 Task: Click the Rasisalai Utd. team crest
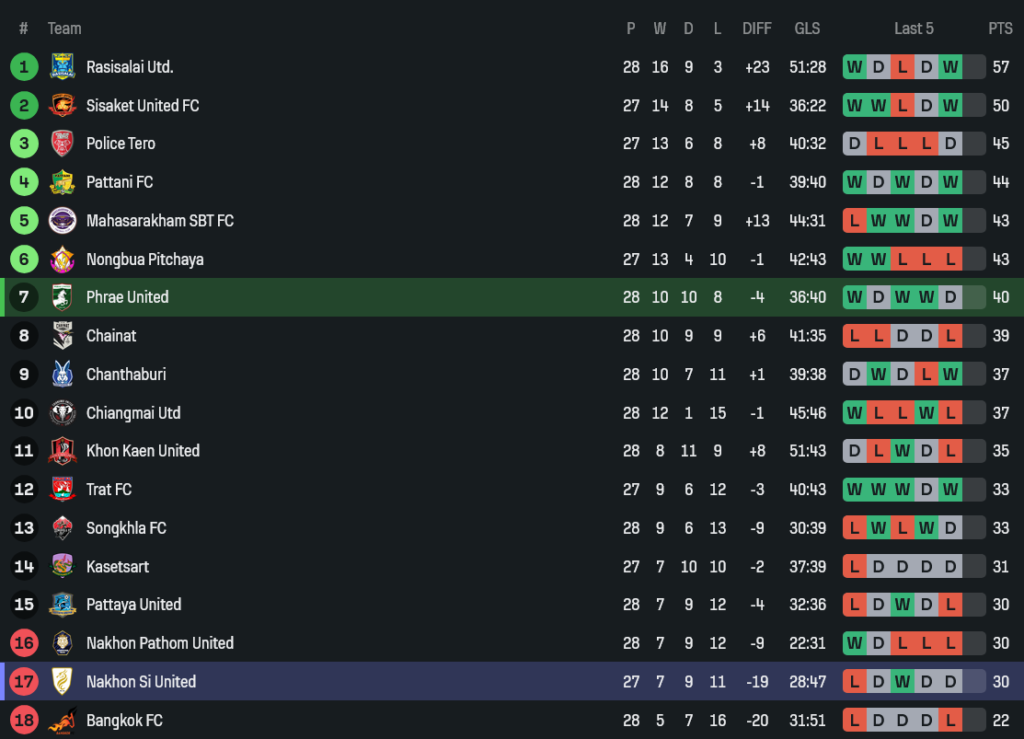(62, 67)
